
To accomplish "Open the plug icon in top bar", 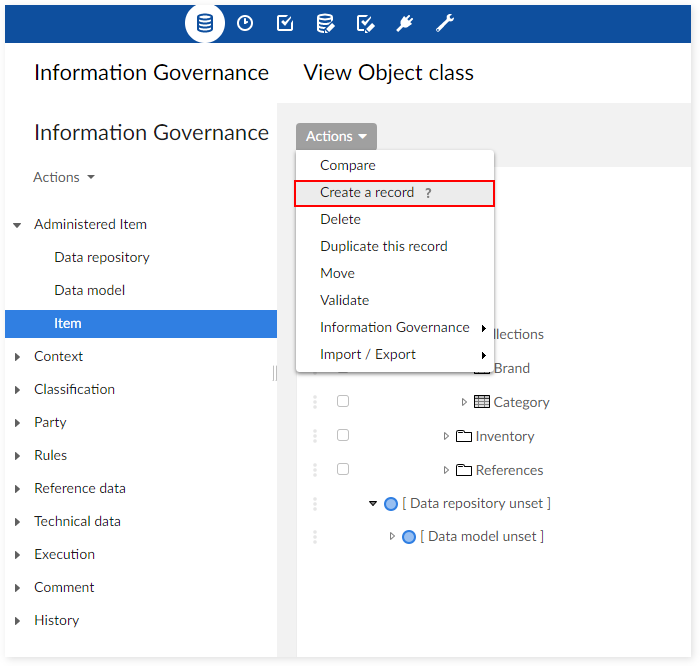I will (405, 23).
